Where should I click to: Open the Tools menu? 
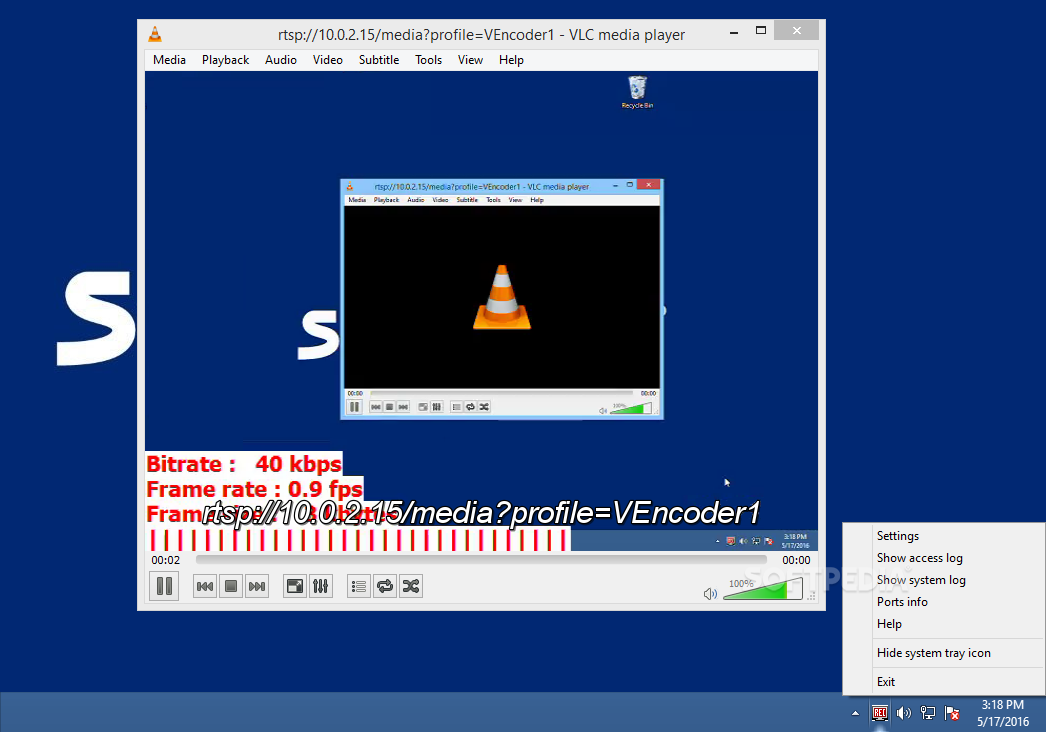pos(428,60)
